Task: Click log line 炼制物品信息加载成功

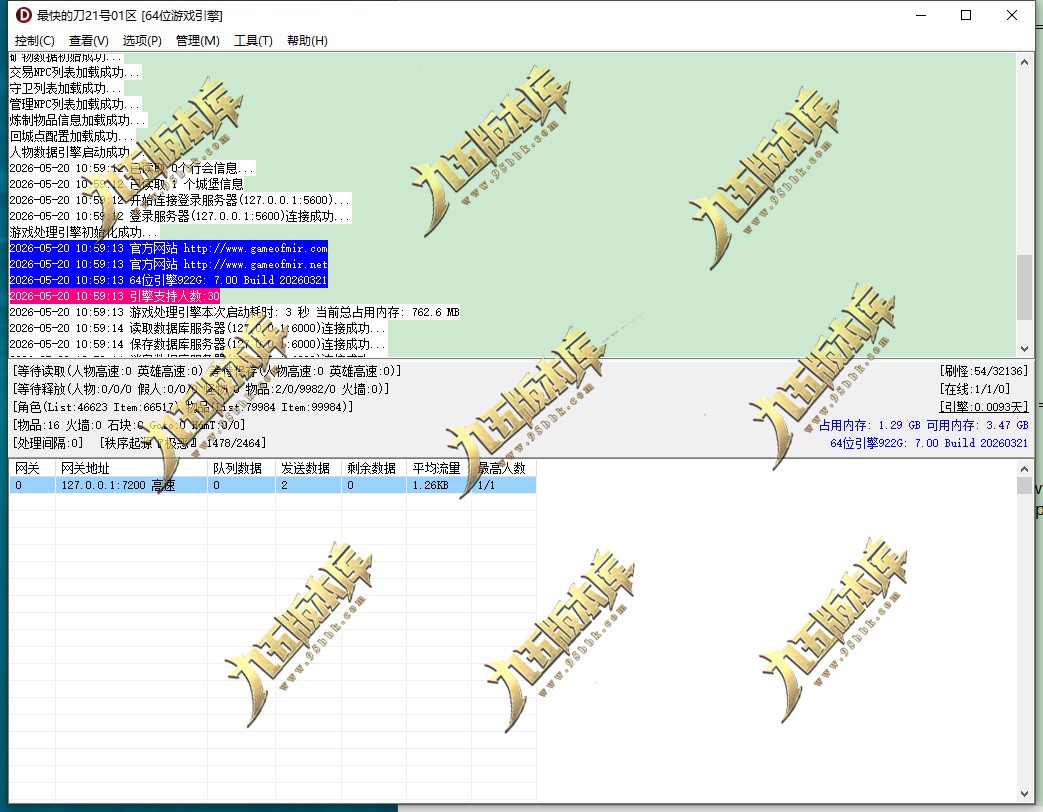Action: (78, 120)
